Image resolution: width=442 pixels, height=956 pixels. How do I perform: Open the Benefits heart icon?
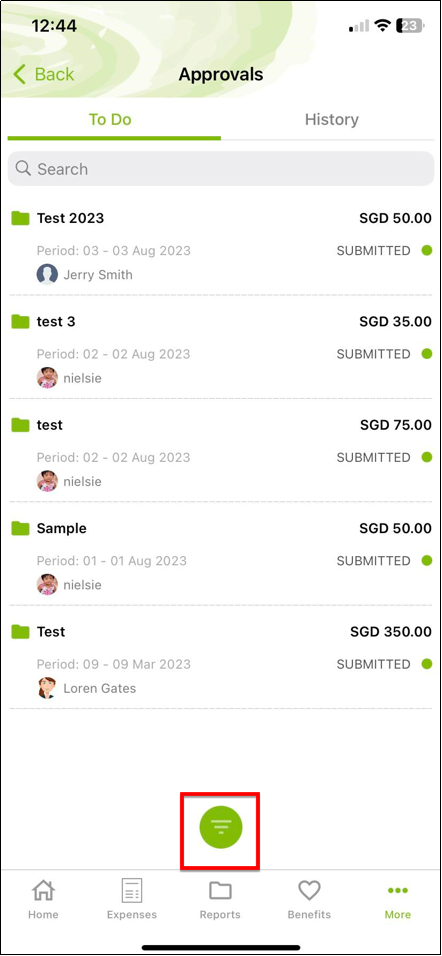tap(309, 891)
